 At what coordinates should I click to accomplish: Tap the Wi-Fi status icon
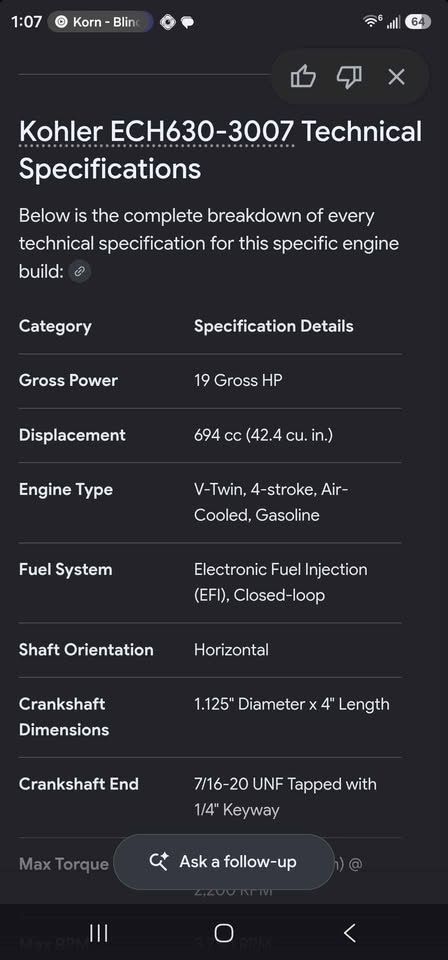point(371,21)
